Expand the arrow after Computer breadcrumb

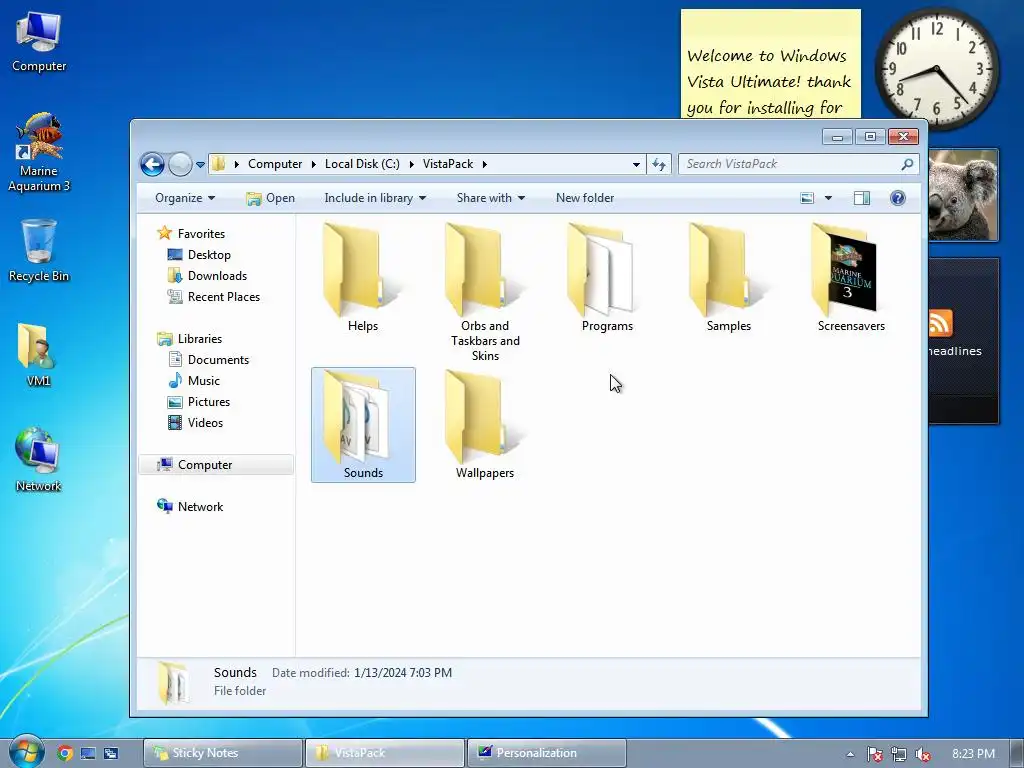click(x=313, y=165)
